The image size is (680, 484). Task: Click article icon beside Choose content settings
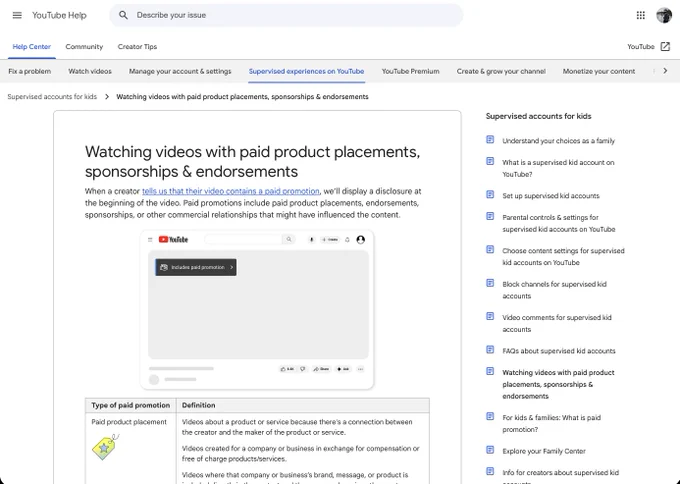(x=490, y=249)
